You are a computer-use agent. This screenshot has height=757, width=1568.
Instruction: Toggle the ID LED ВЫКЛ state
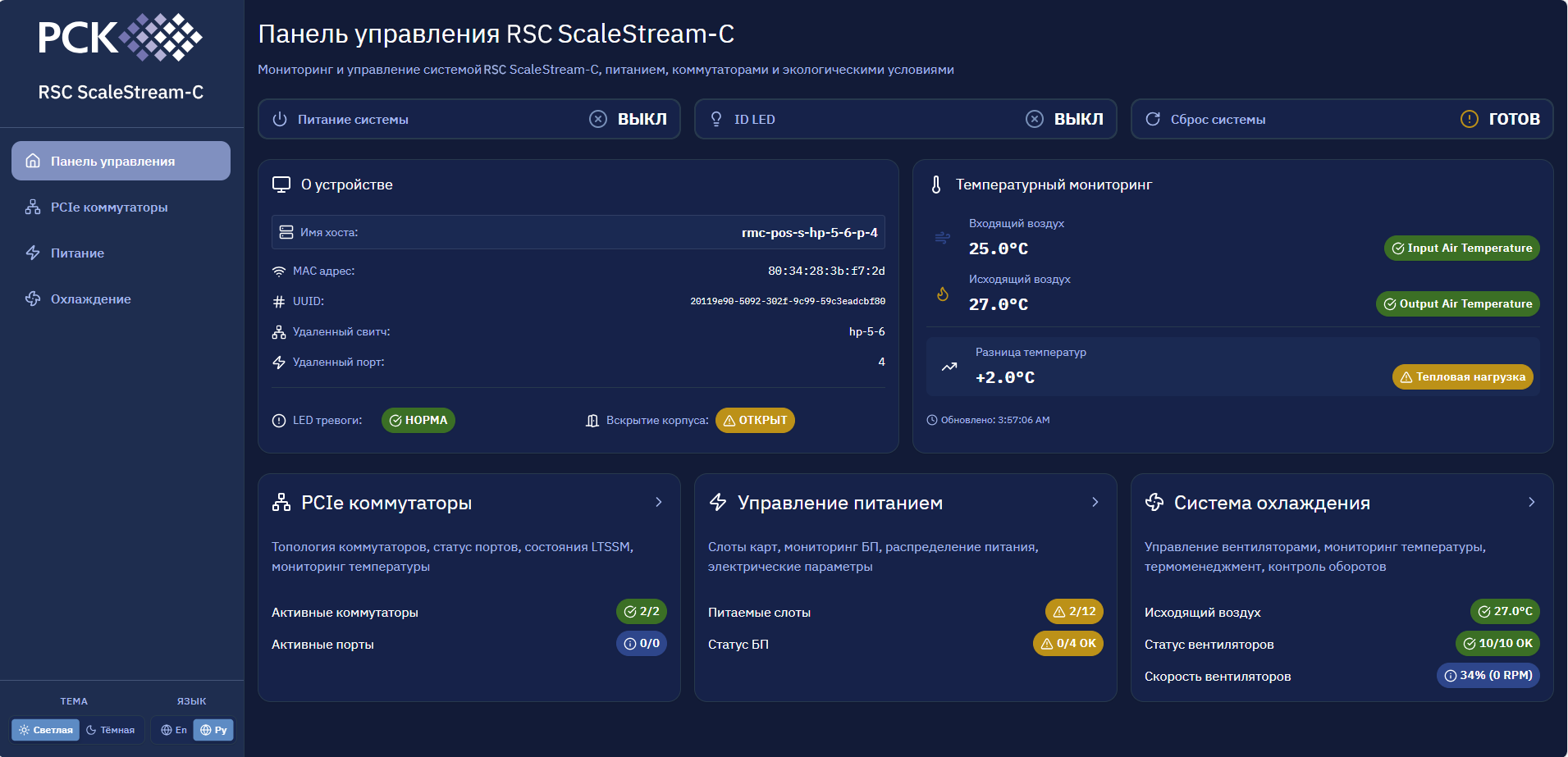pos(1065,119)
